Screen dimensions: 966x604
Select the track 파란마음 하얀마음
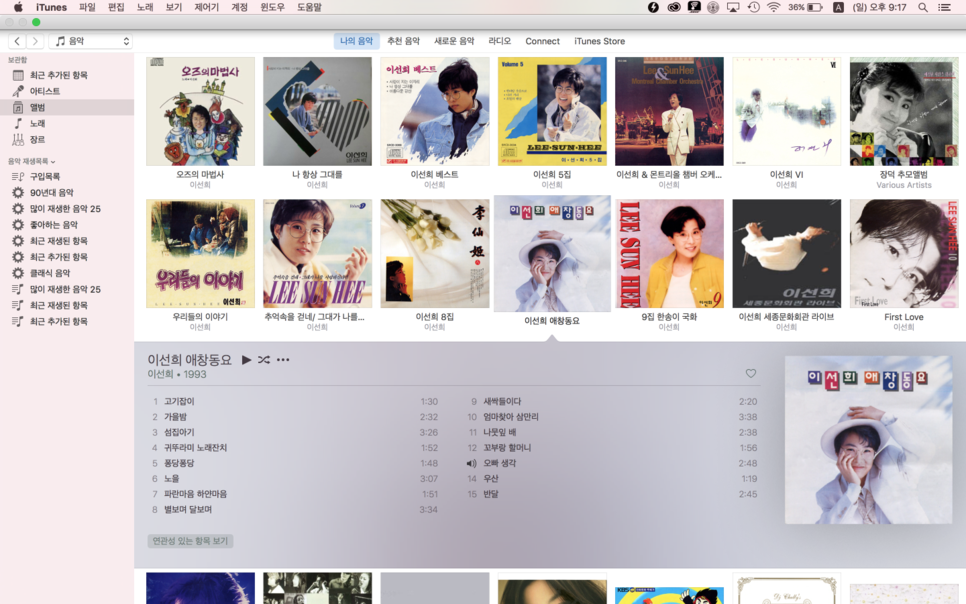coord(293,494)
